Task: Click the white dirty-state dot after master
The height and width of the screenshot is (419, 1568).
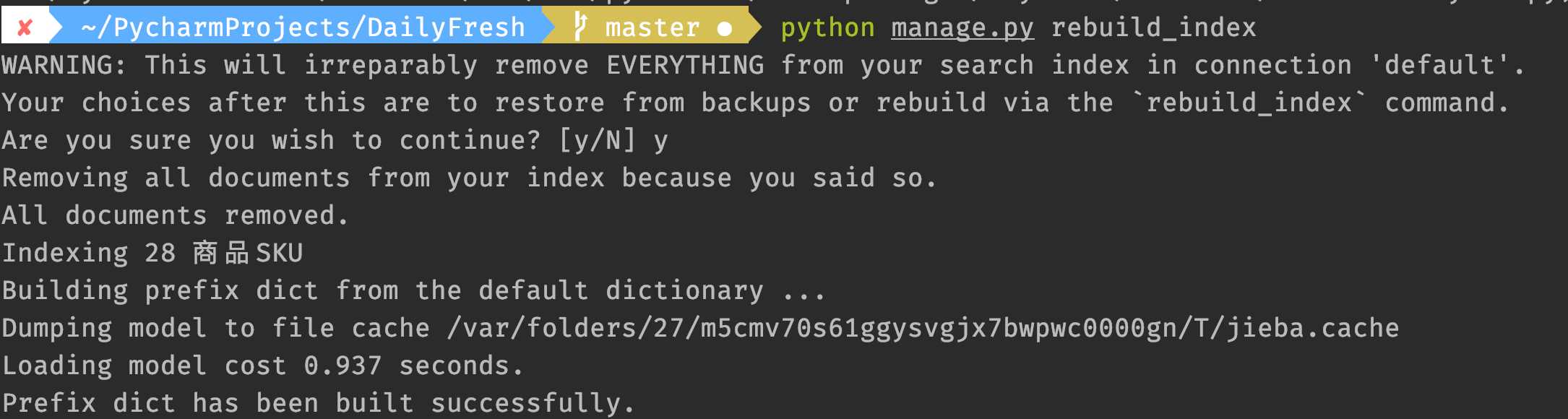Action: click(x=725, y=29)
